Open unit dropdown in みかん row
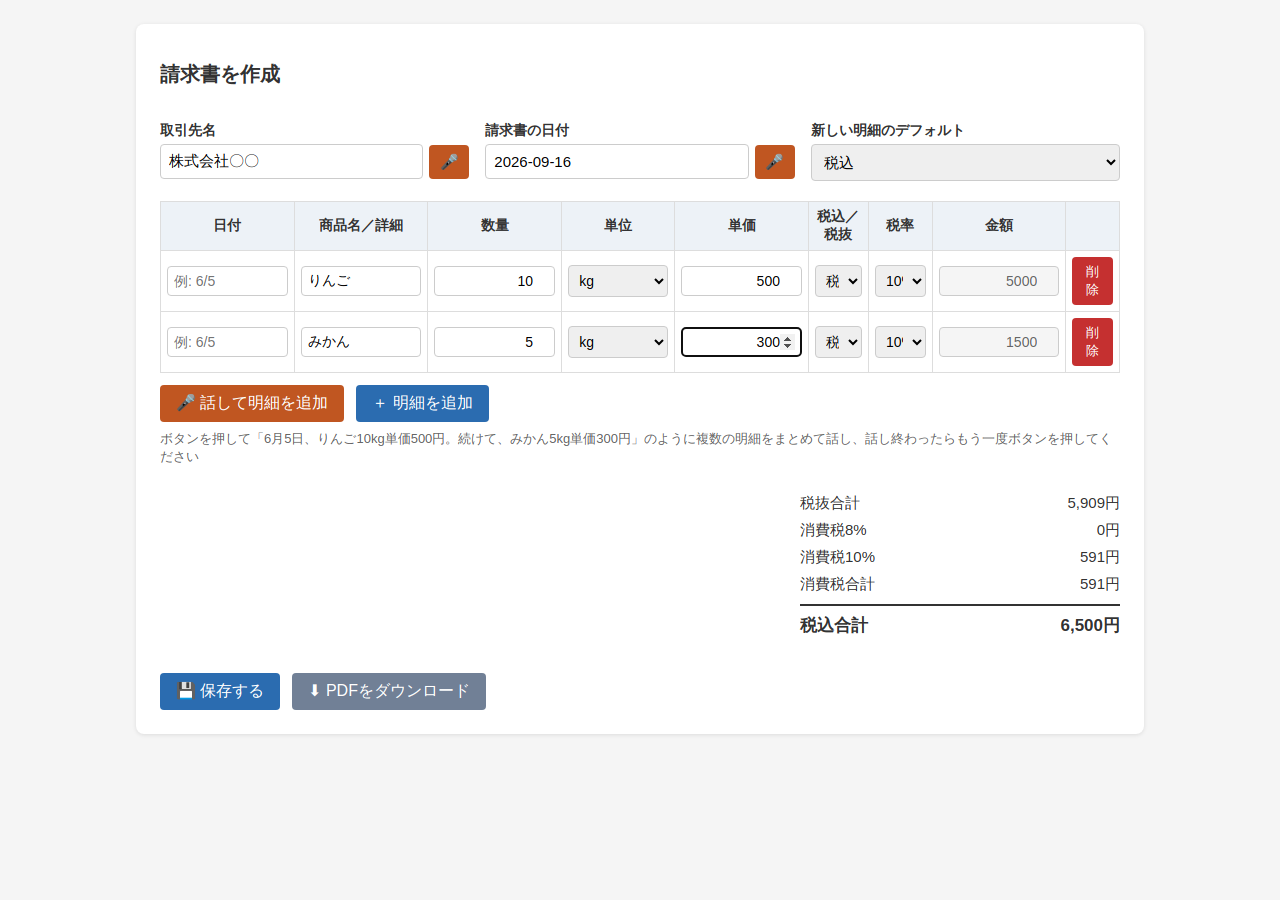 pyautogui.click(x=618, y=342)
